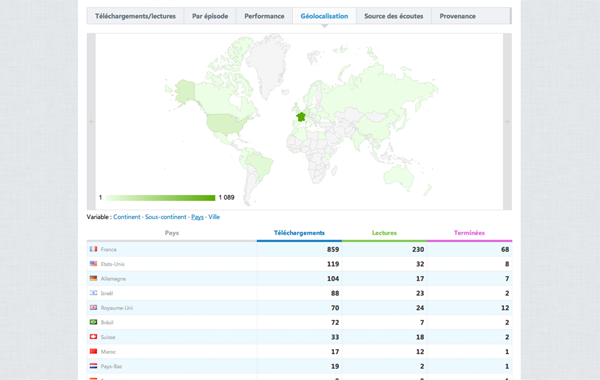This screenshot has height=380, width=600.
Task: Click the Allemagne flag icon
Action: click(x=93, y=278)
